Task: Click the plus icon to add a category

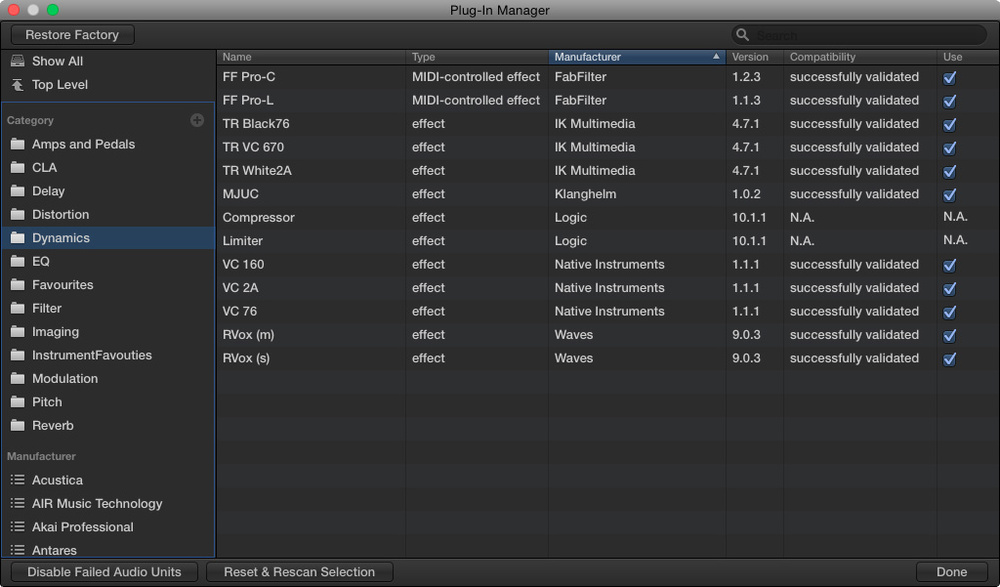Action: [x=197, y=120]
